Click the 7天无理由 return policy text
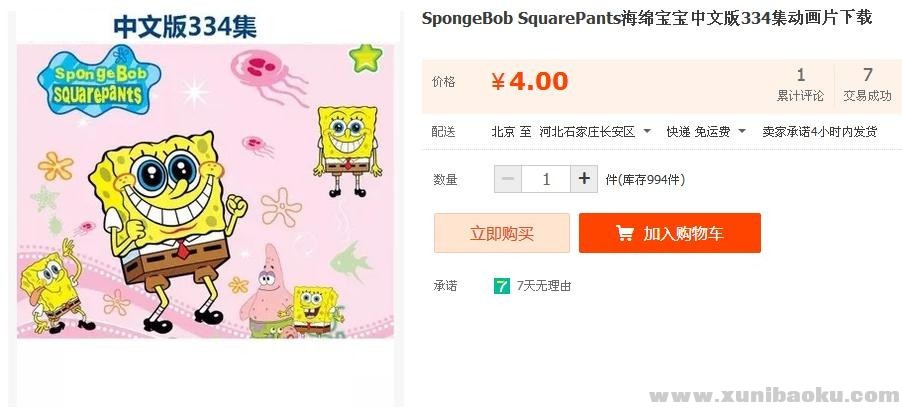Screen dimensions: 902x408 [544, 286]
